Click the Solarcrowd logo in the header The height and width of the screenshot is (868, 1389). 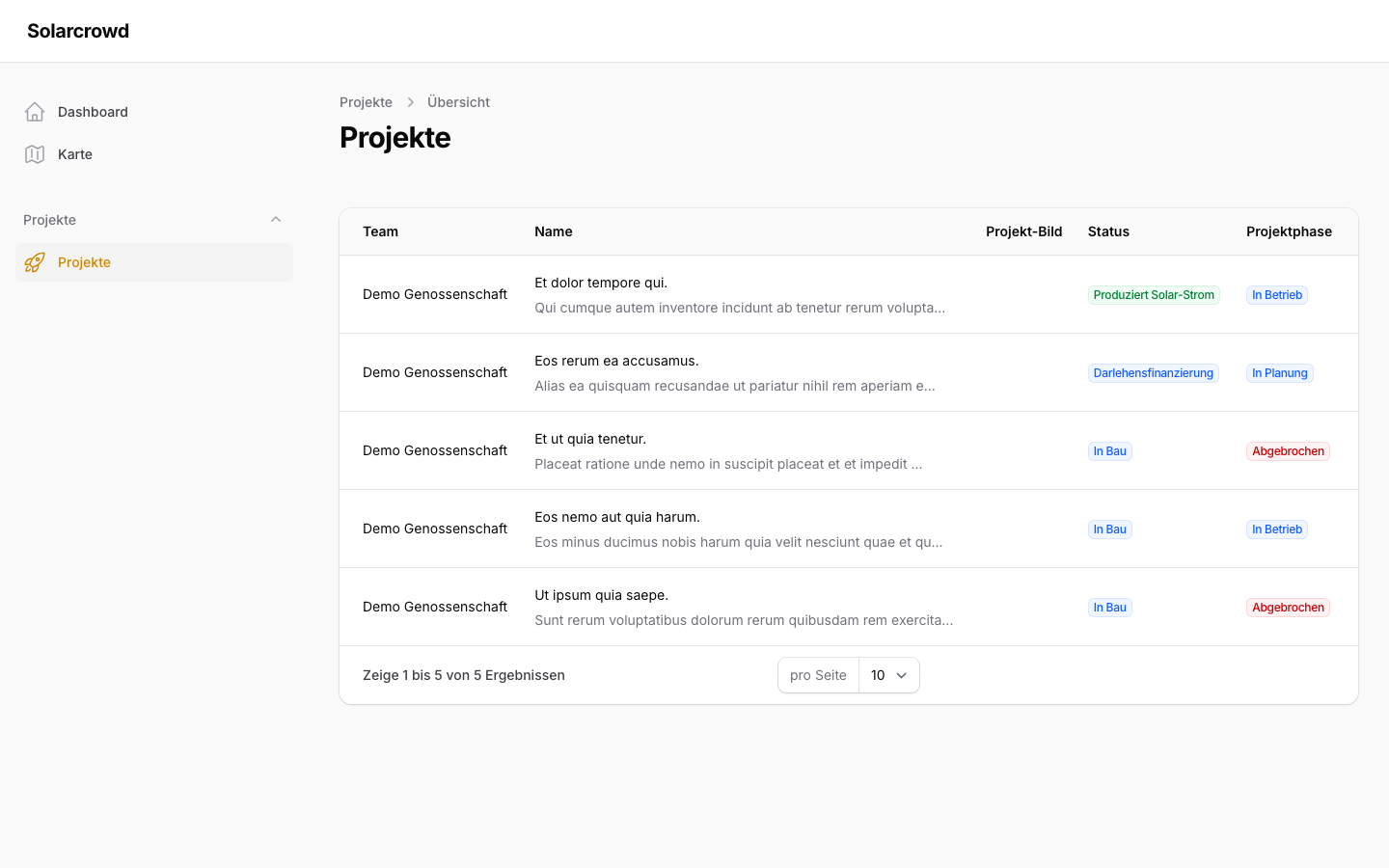pos(78,30)
